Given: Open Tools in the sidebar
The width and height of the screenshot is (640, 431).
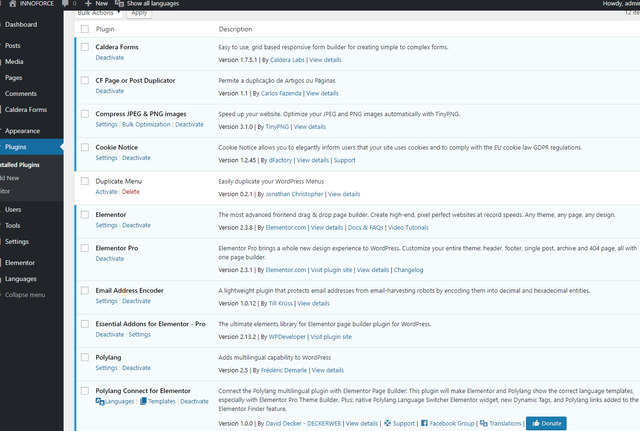Looking at the screenshot, I should (x=13, y=225).
